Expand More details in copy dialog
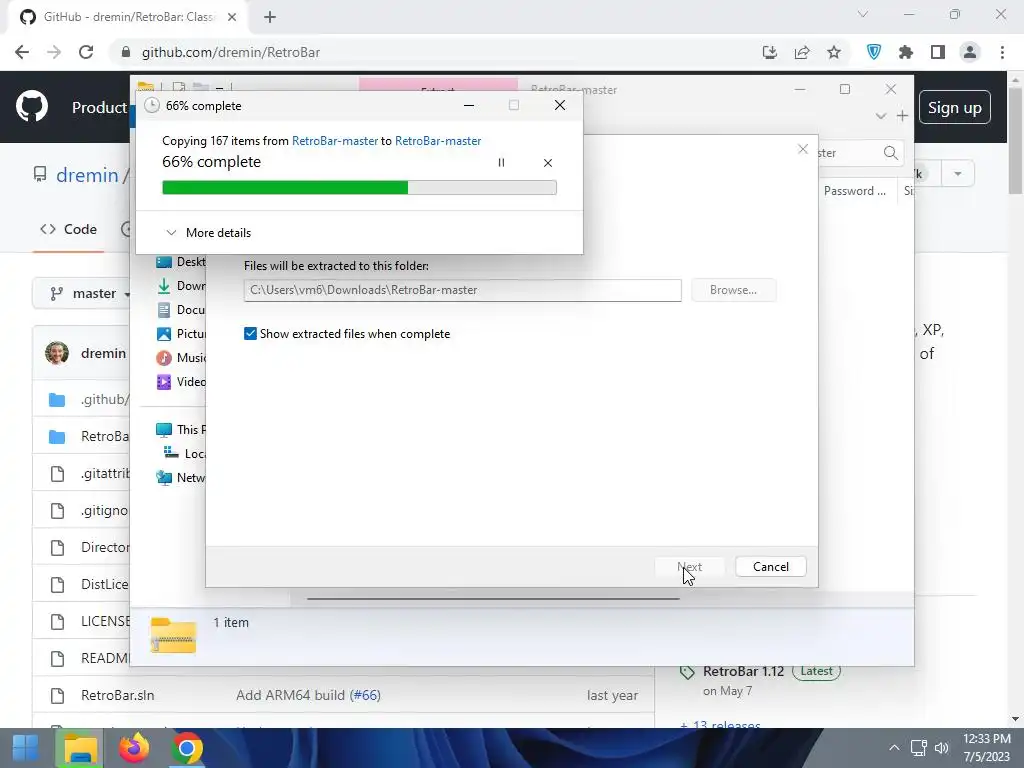 (x=208, y=232)
